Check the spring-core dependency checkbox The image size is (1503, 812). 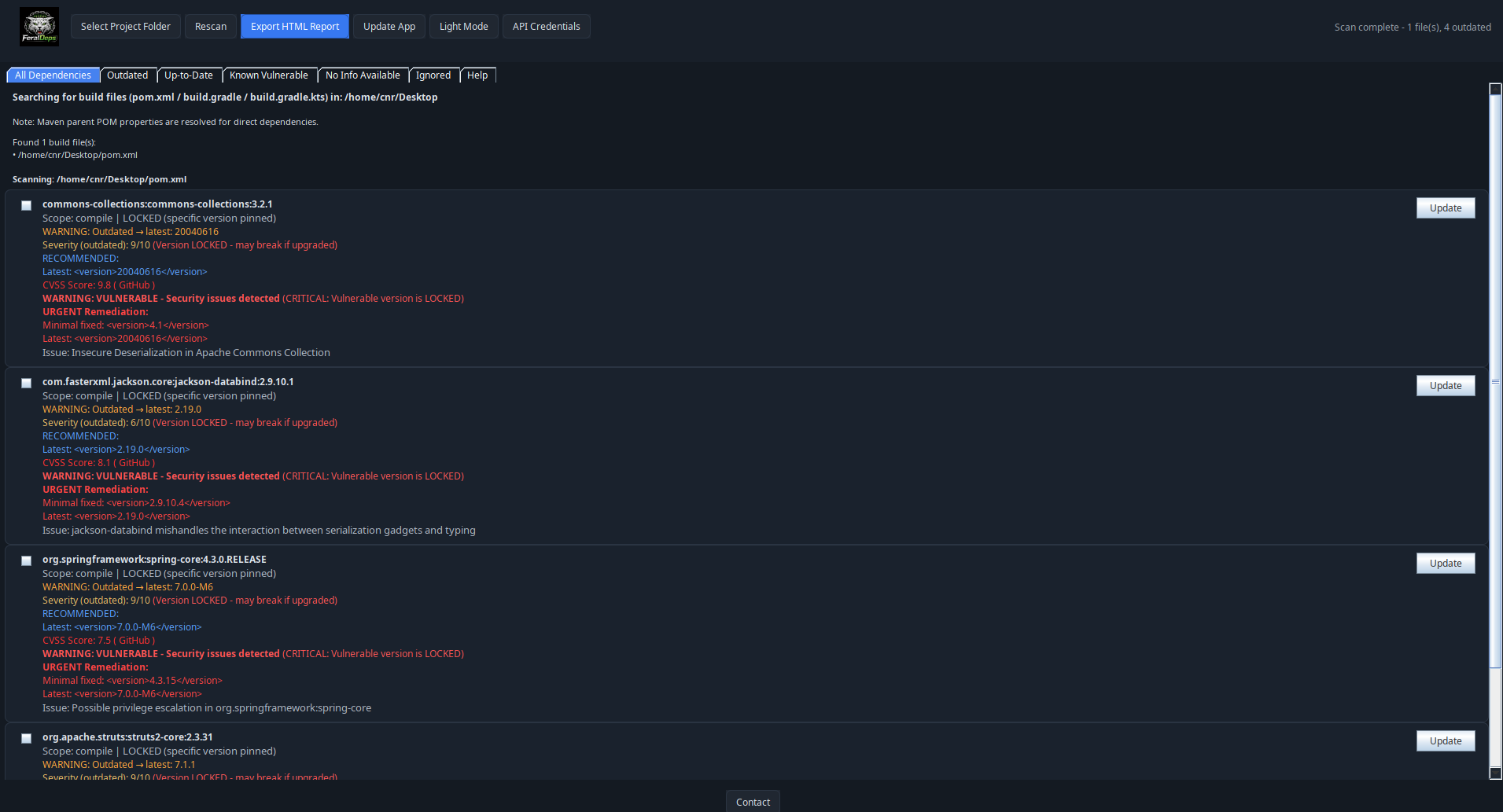(26, 560)
